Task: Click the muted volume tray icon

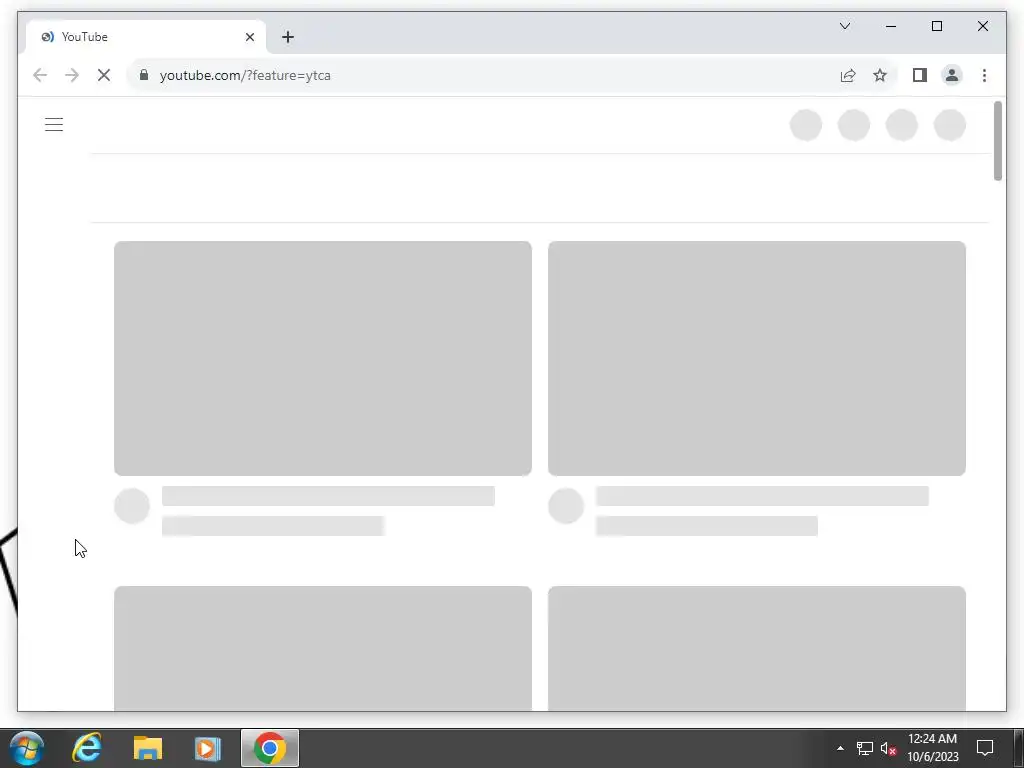Action: (888, 748)
